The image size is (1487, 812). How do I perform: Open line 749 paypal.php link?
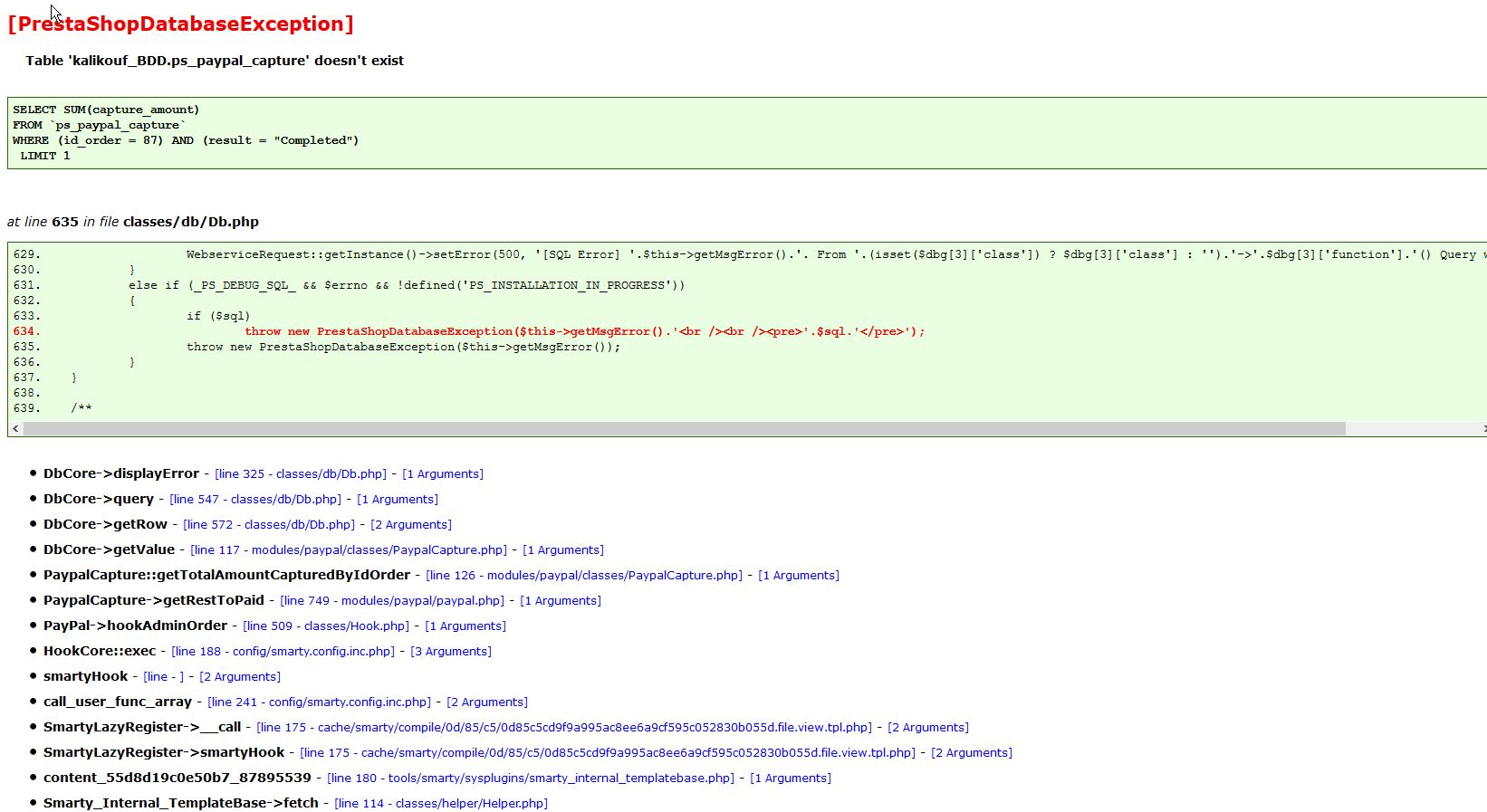coord(392,600)
